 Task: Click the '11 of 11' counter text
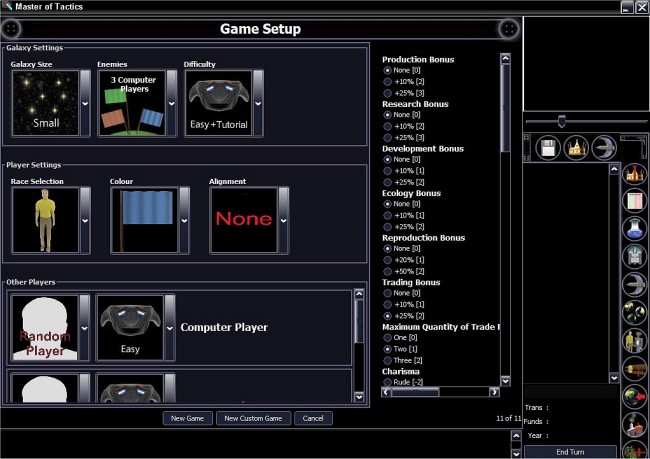[509, 418]
